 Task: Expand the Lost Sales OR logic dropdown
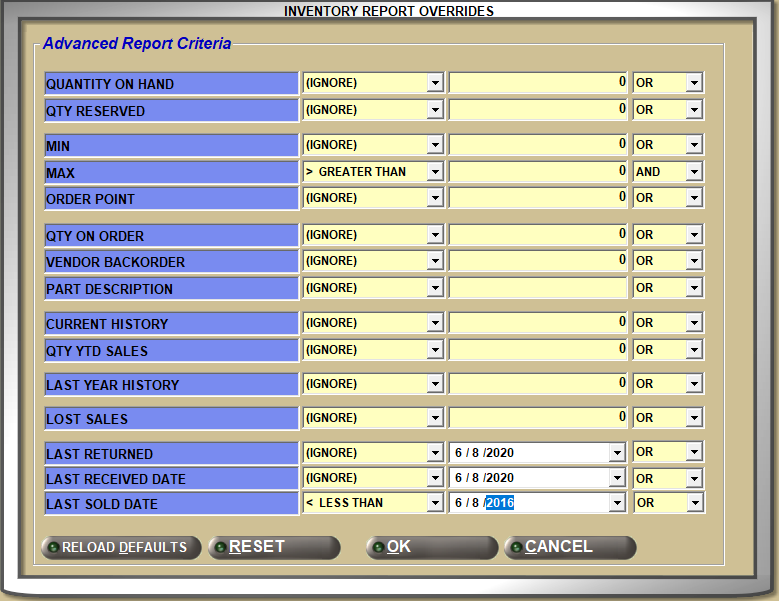694,418
